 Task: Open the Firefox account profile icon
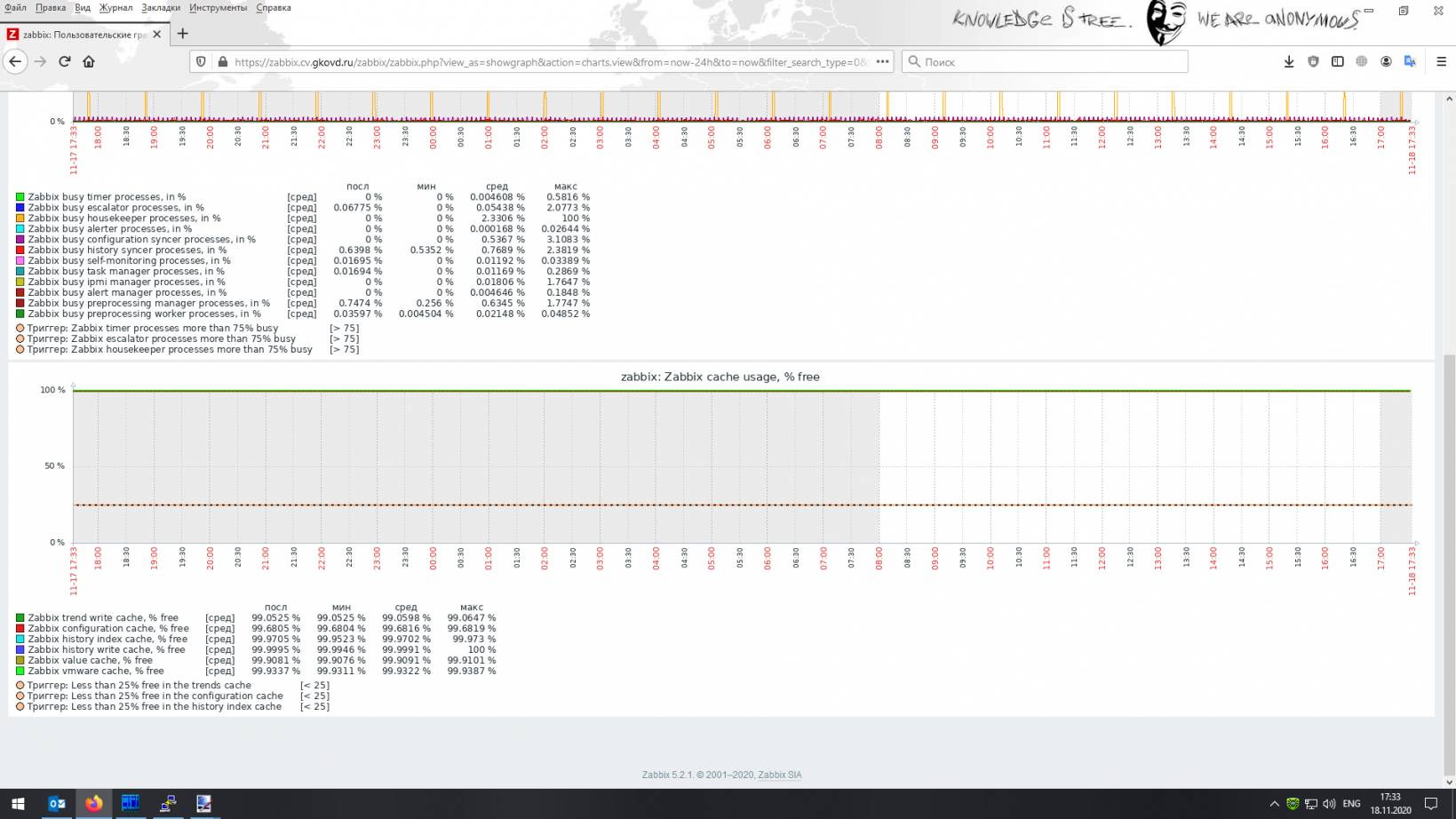click(1386, 61)
